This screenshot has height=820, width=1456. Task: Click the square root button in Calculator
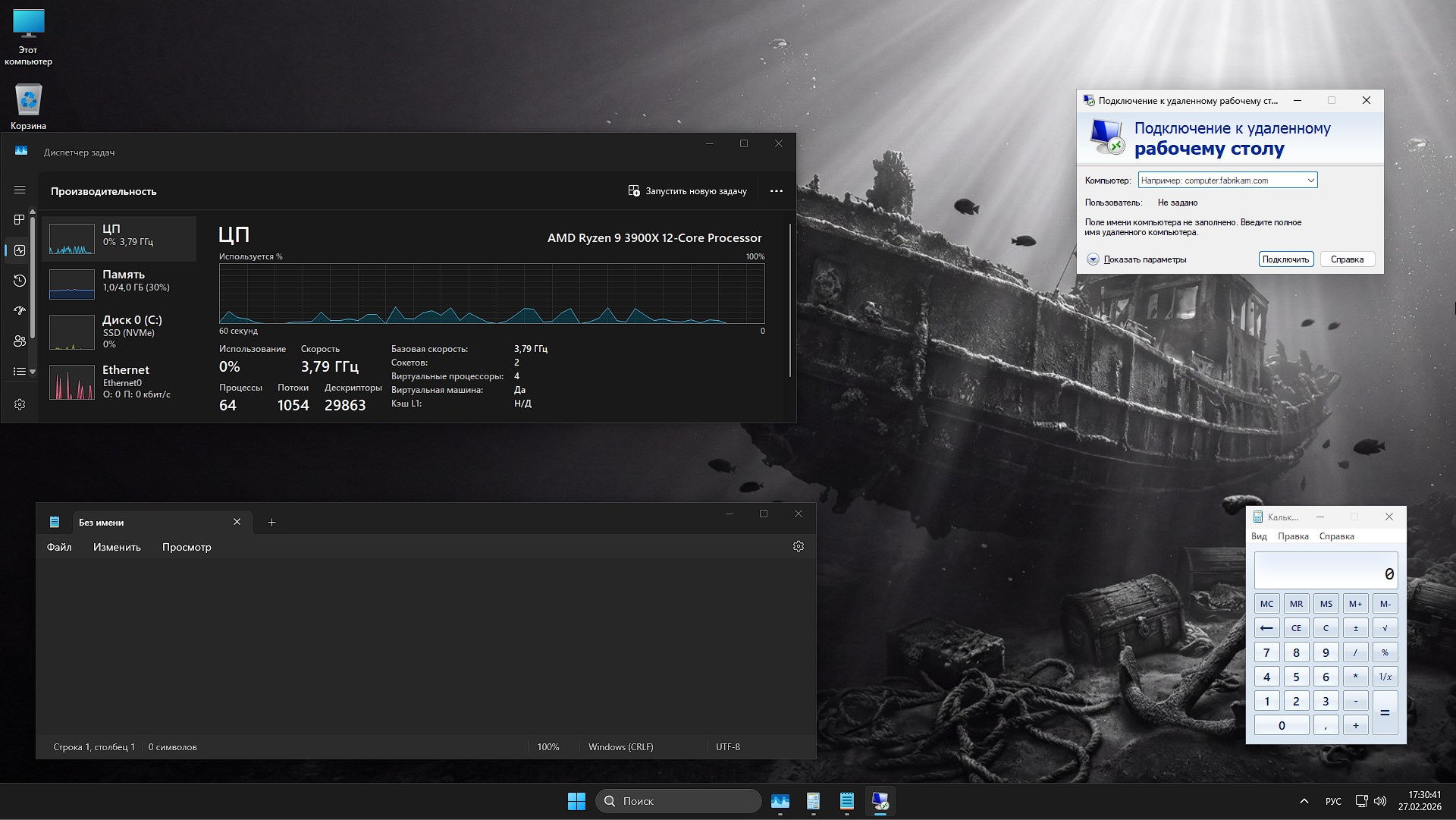coord(1385,627)
